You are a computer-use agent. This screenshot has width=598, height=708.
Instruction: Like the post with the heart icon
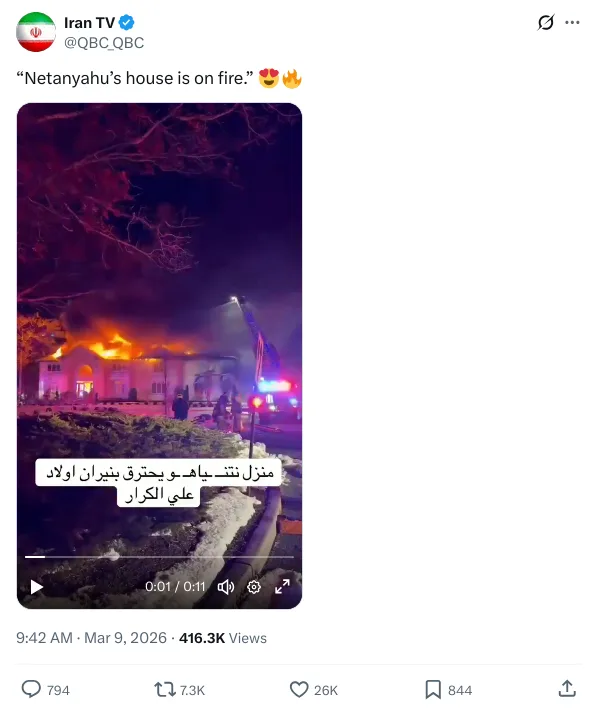tap(299, 689)
